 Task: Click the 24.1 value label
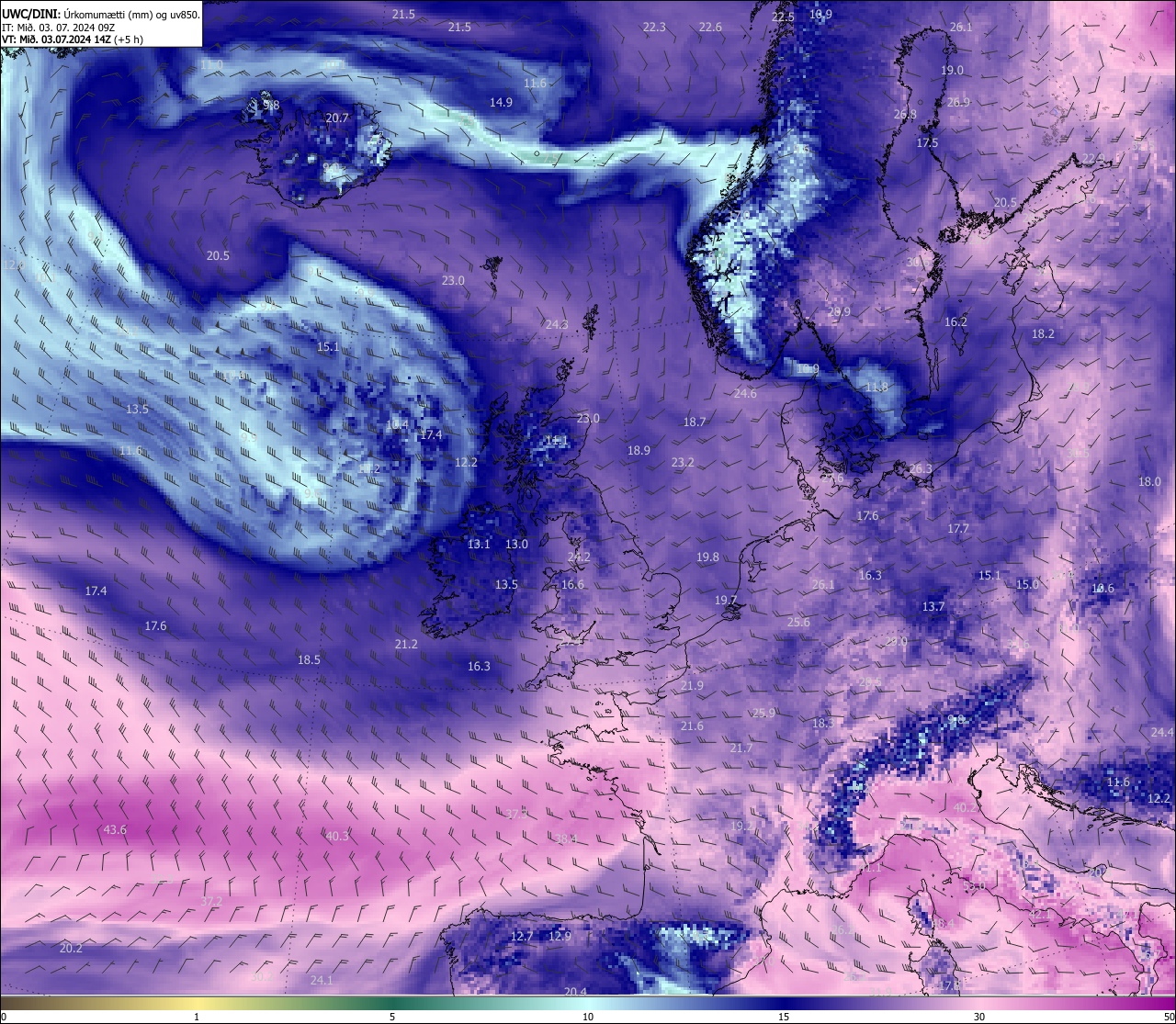click(x=322, y=981)
